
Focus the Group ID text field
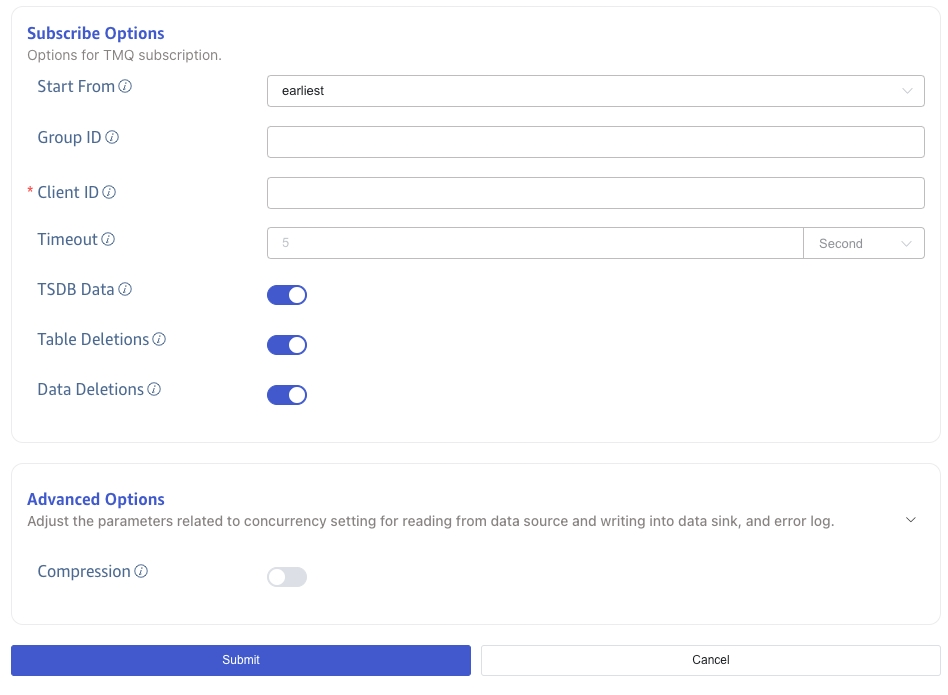tap(595, 142)
